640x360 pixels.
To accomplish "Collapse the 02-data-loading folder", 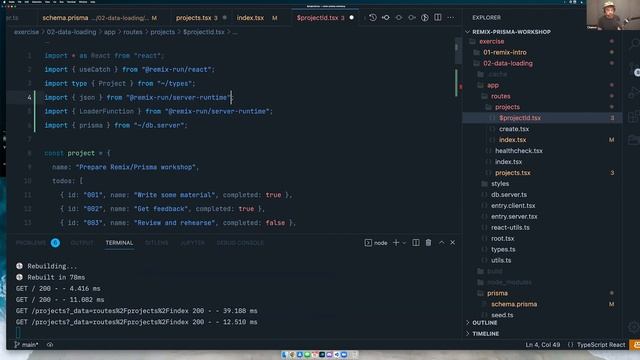I will pyautogui.click(x=507, y=63).
